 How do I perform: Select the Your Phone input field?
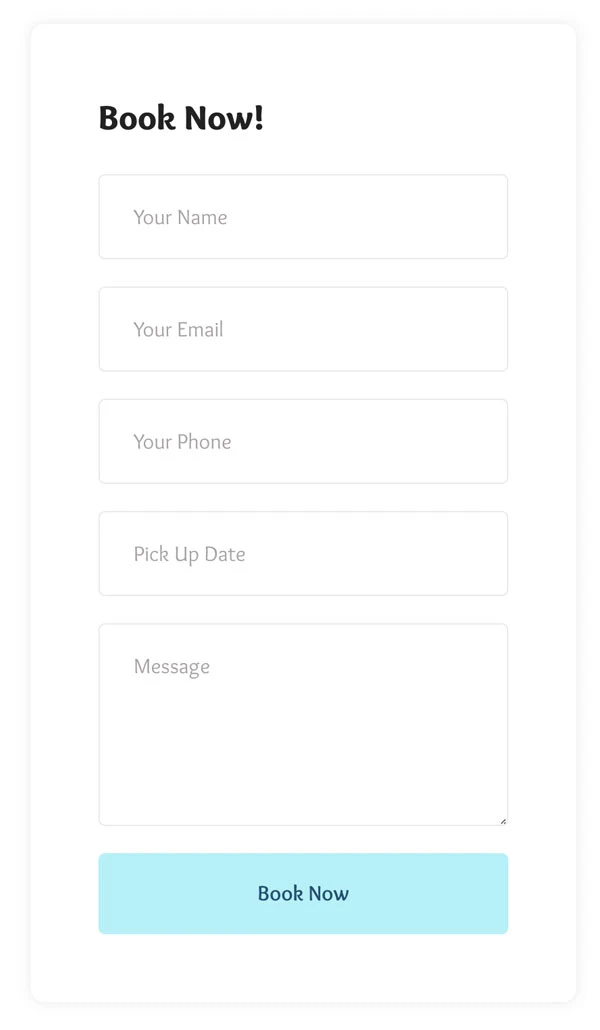tap(302, 441)
